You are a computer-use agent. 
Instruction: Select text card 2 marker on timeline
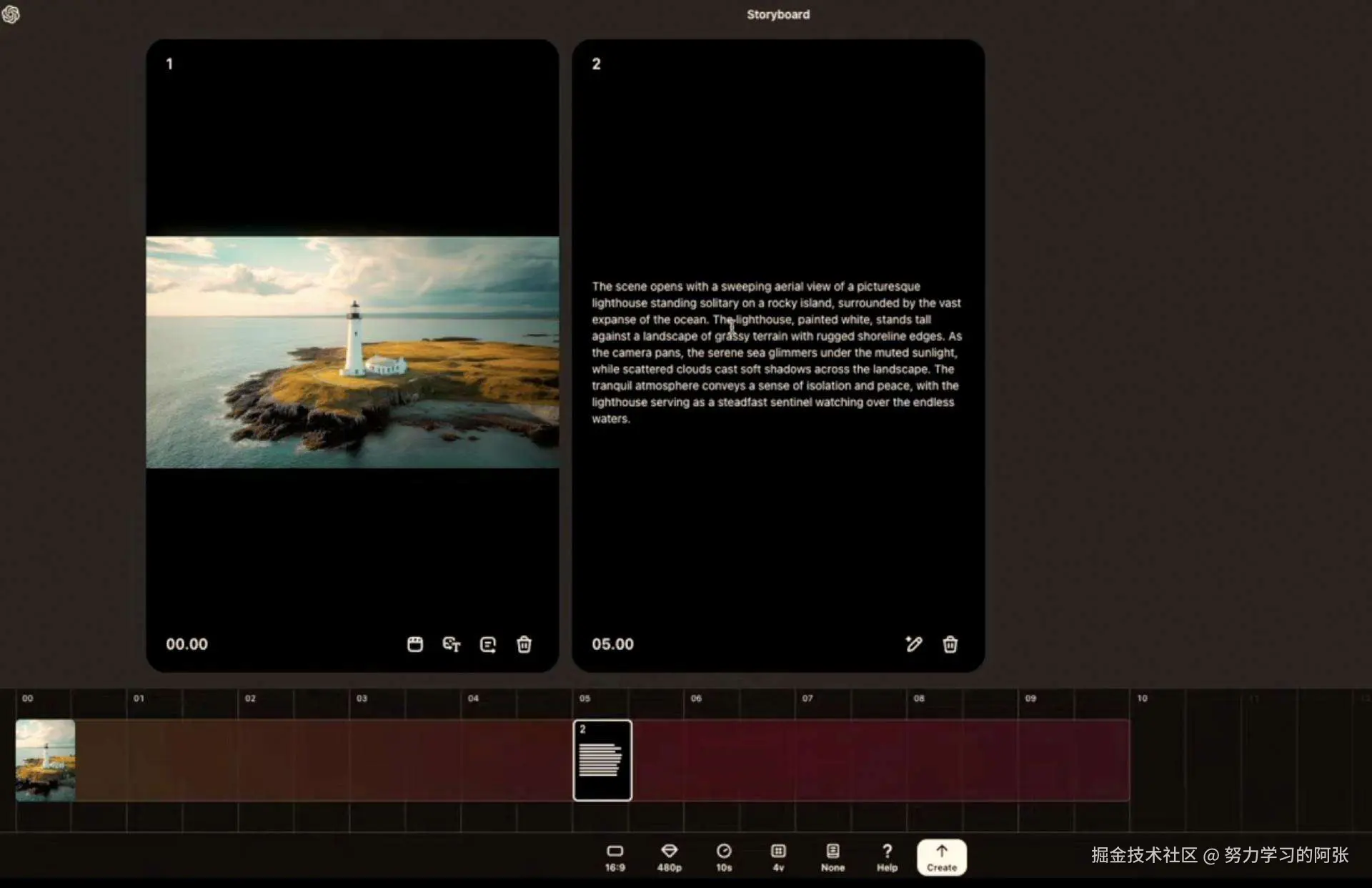[x=602, y=760]
